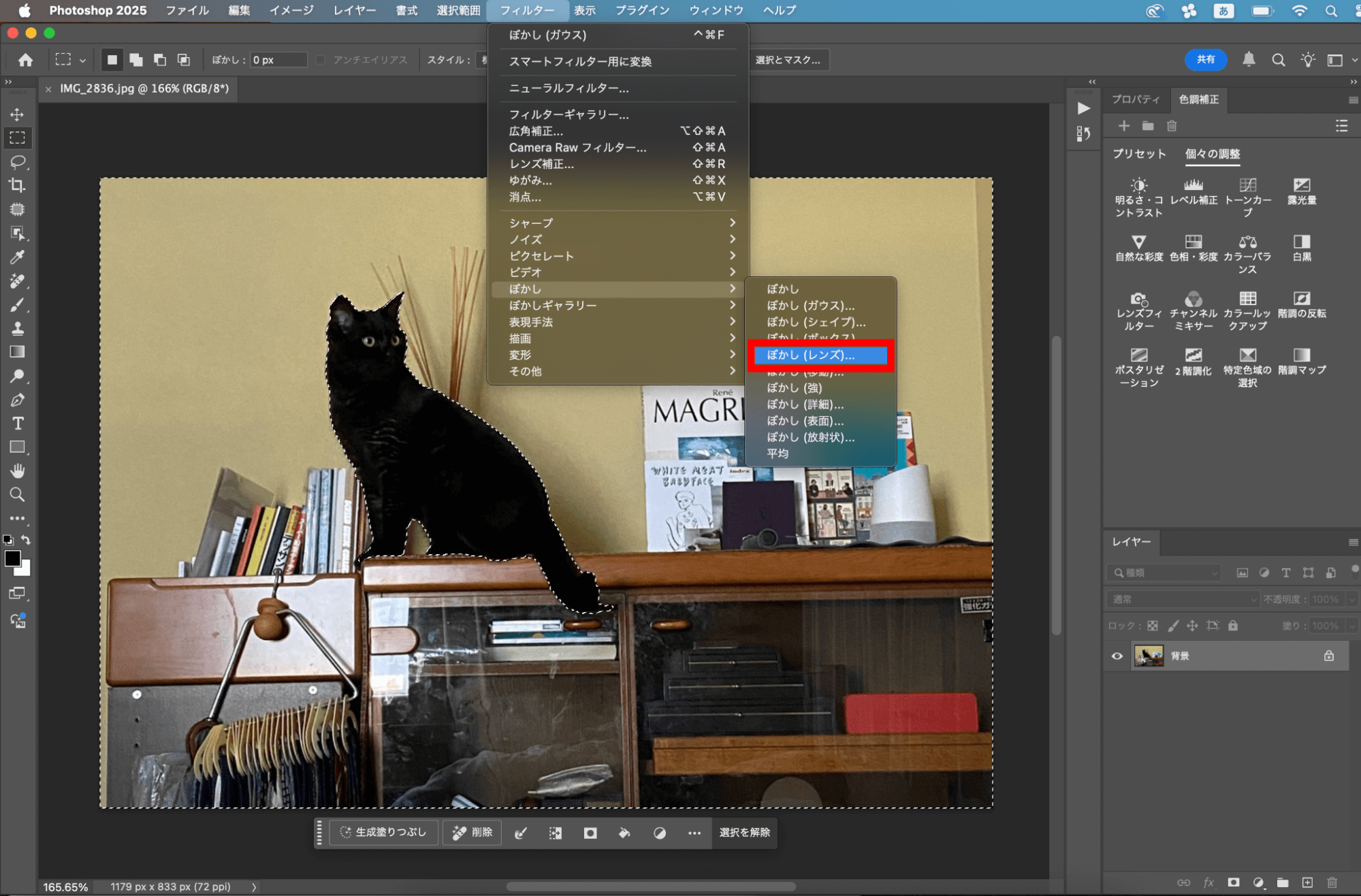
Task: Switch to the プロパティ panel tab
Action: [x=1136, y=99]
